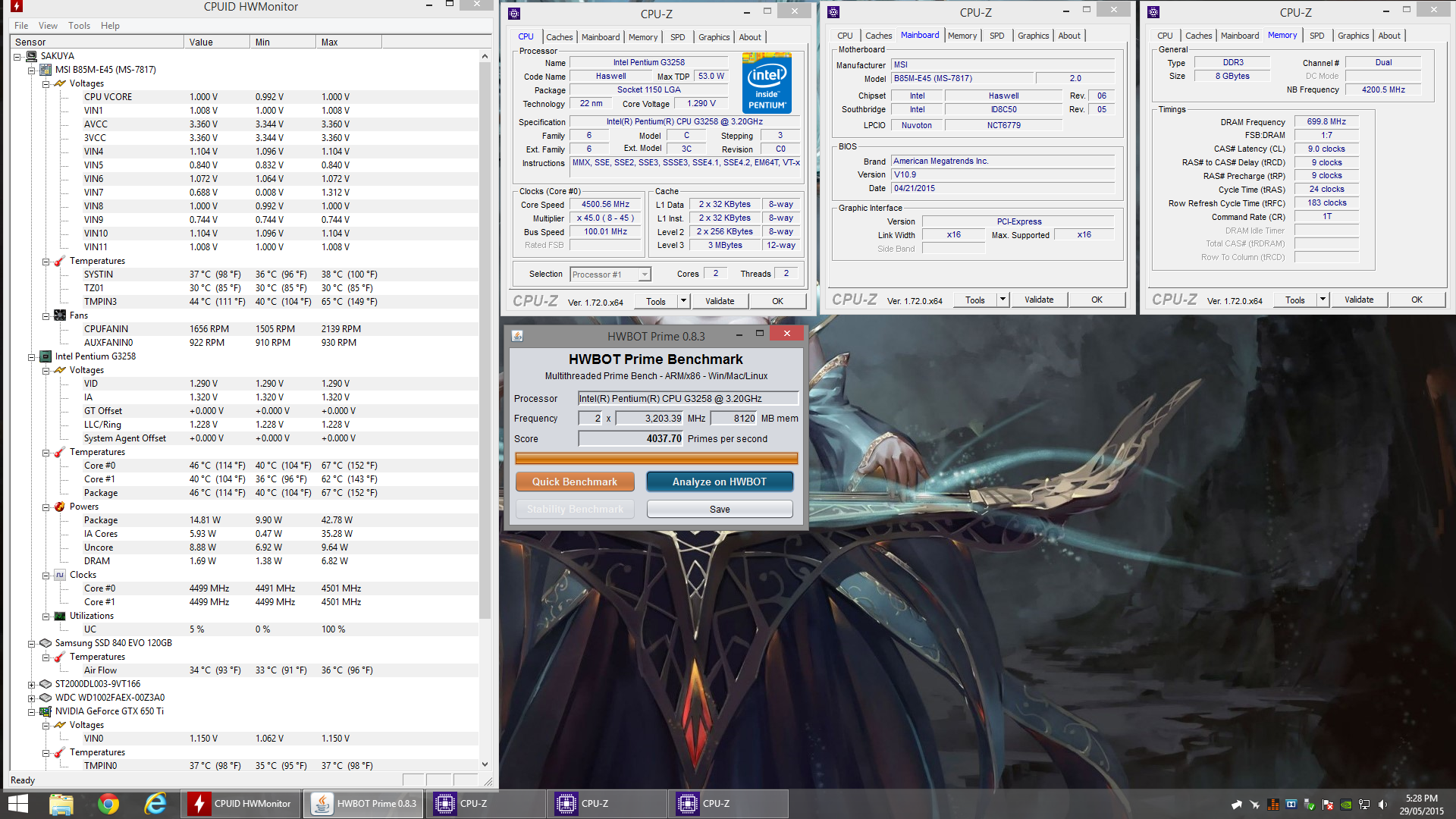Open the View menu in HWMonitor
Viewport: 1456px width, 819px height.
[48, 26]
